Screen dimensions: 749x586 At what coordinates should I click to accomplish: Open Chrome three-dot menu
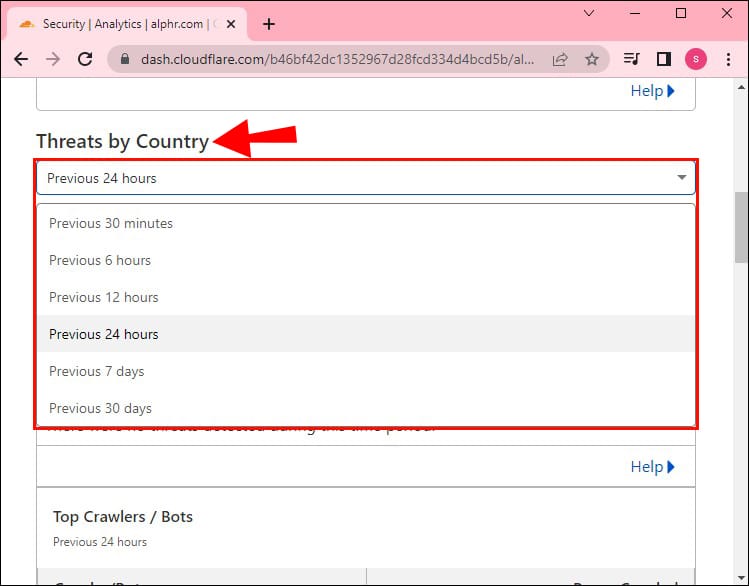click(x=727, y=60)
